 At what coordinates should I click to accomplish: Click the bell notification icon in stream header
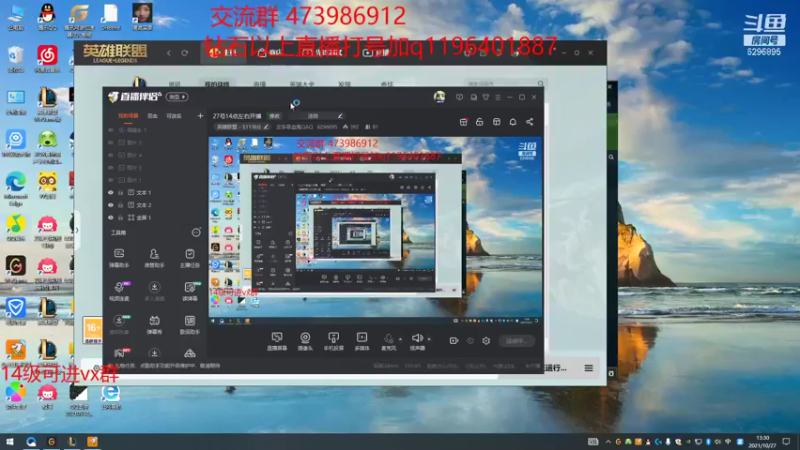[513, 122]
